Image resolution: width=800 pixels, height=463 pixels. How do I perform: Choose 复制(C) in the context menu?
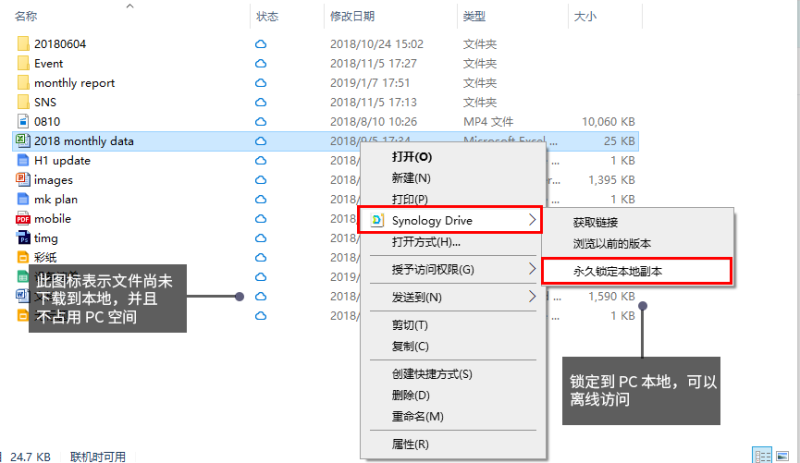(x=410, y=346)
